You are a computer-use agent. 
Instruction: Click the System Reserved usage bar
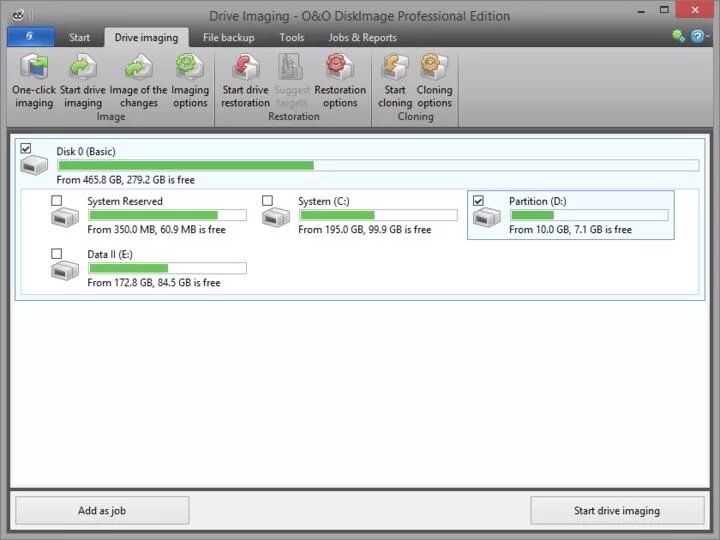click(167, 215)
